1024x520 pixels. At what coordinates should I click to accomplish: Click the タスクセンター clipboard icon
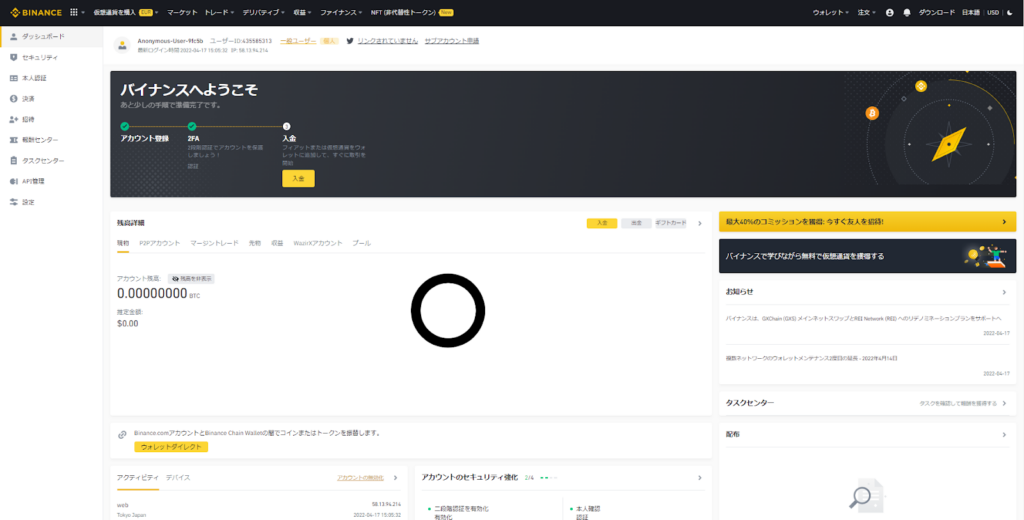pos(14,161)
